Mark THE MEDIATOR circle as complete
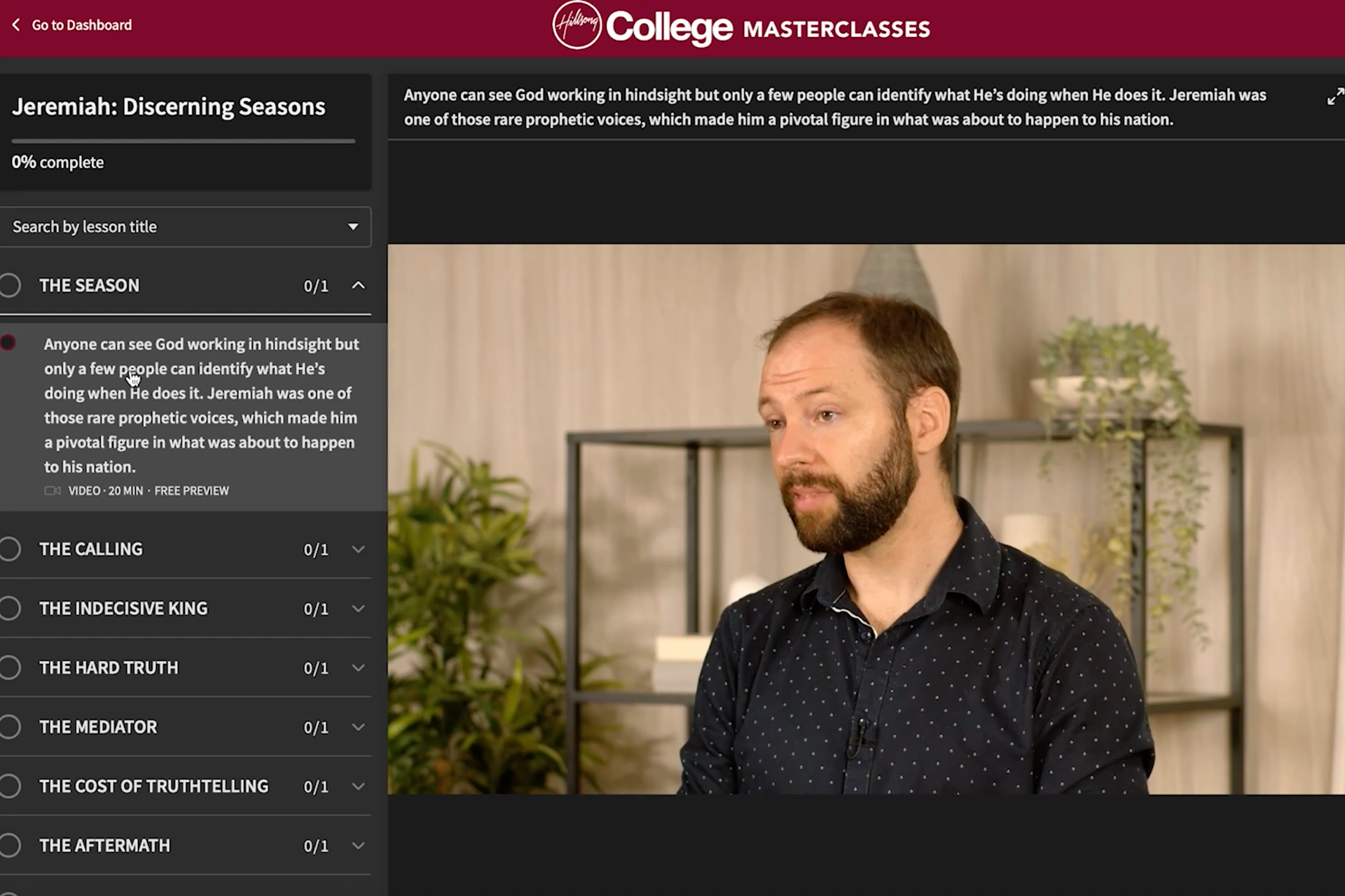The image size is (1345, 896). coord(10,727)
